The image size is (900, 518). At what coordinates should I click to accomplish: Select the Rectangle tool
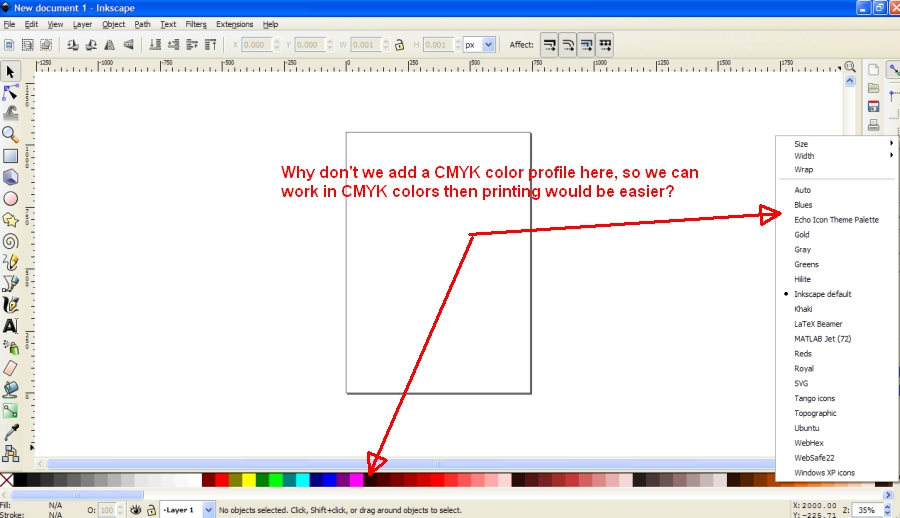pos(10,156)
